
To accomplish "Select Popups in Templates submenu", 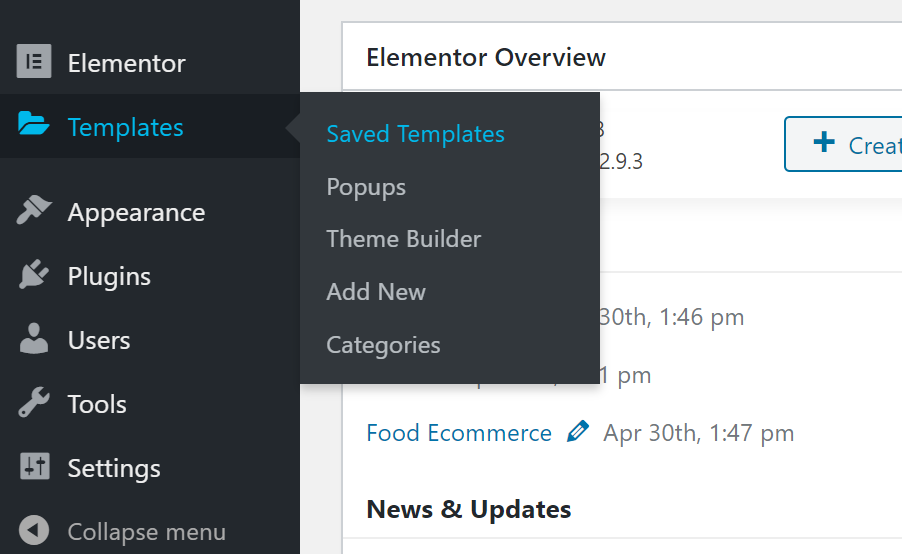I will 366,188.
